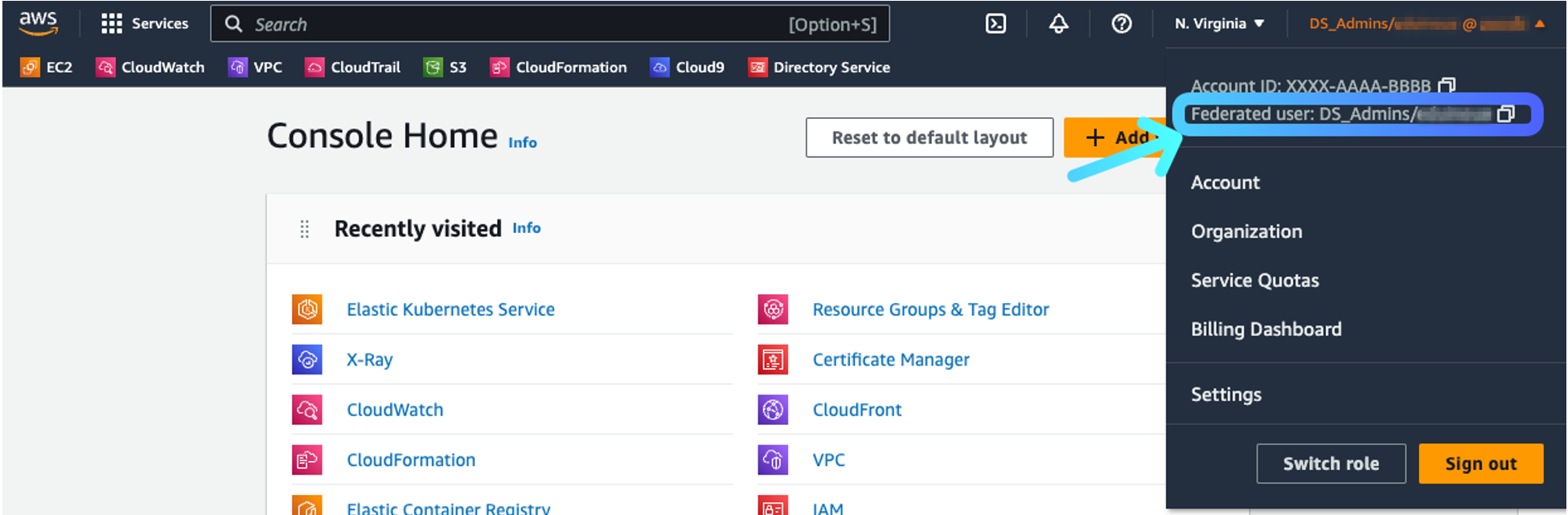Screen dimensions: 1568x515
Task: Copy the Federated user name
Action: pos(1506,113)
